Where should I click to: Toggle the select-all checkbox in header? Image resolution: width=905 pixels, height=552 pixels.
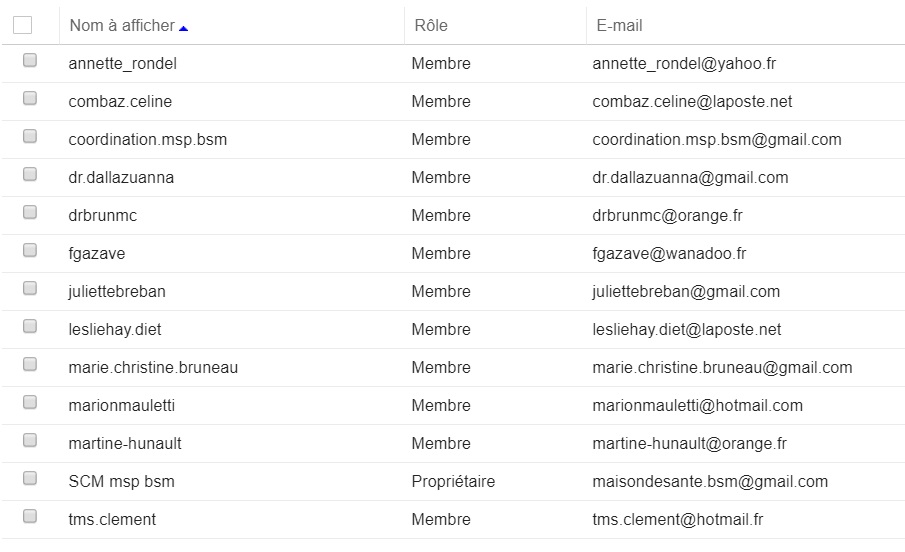click(x=23, y=25)
